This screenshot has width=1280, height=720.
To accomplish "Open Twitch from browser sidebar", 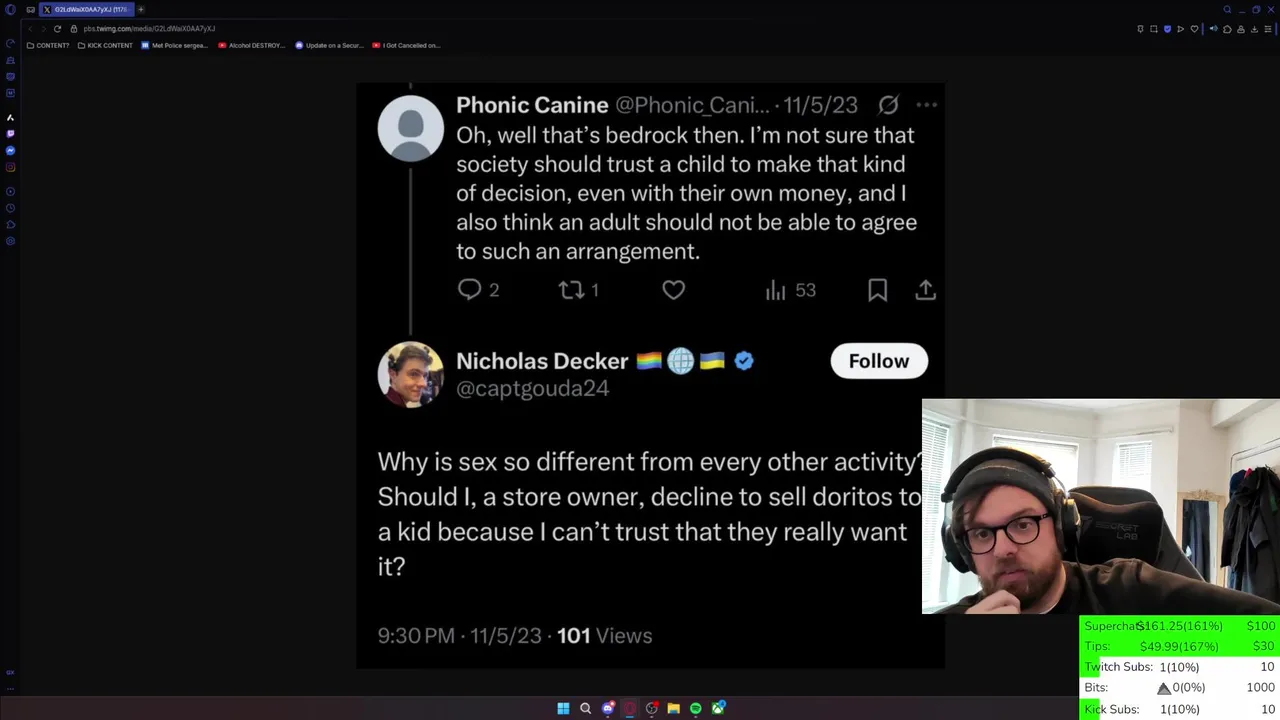I will coord(10,133).
